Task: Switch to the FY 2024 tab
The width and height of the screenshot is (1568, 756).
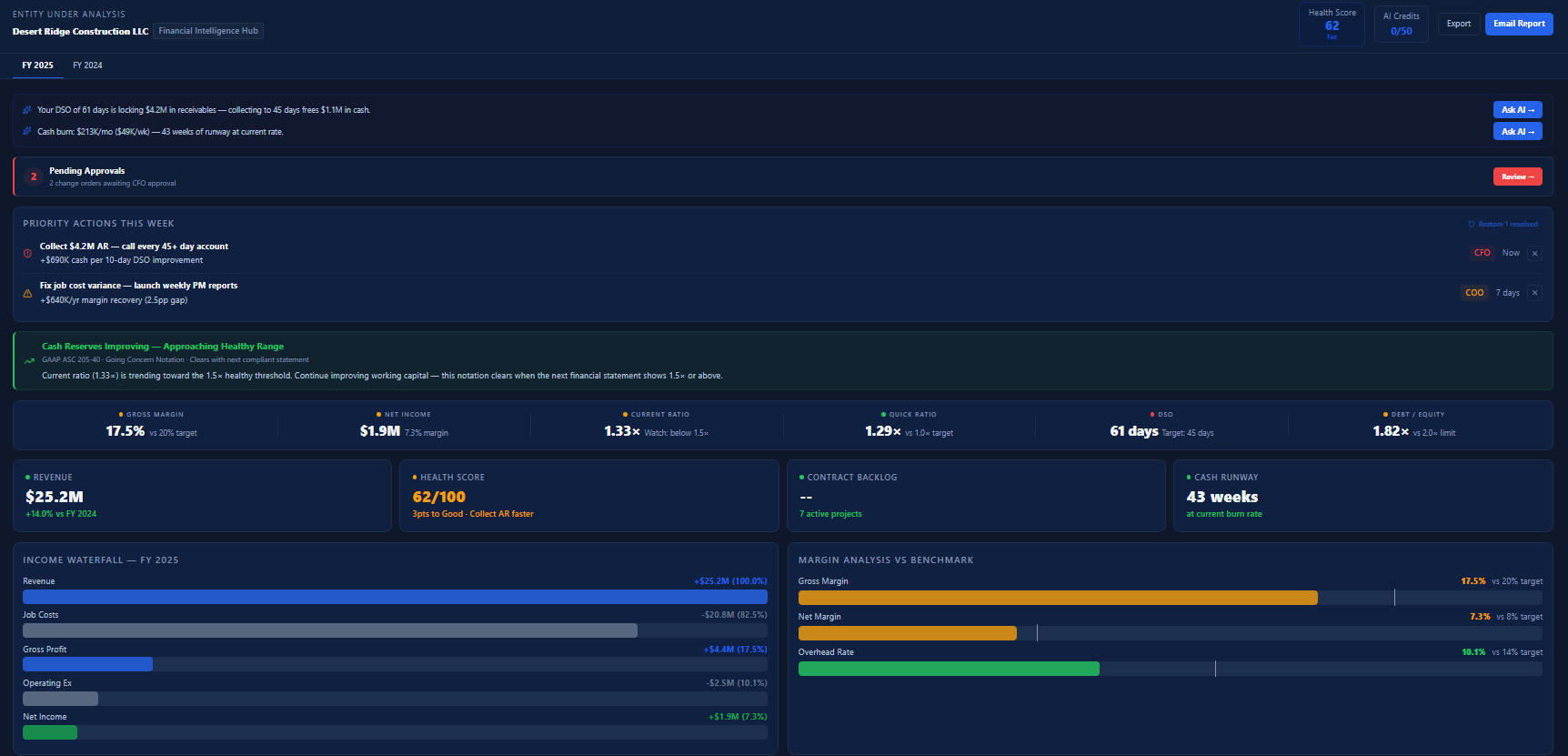Action: [87, 66]
